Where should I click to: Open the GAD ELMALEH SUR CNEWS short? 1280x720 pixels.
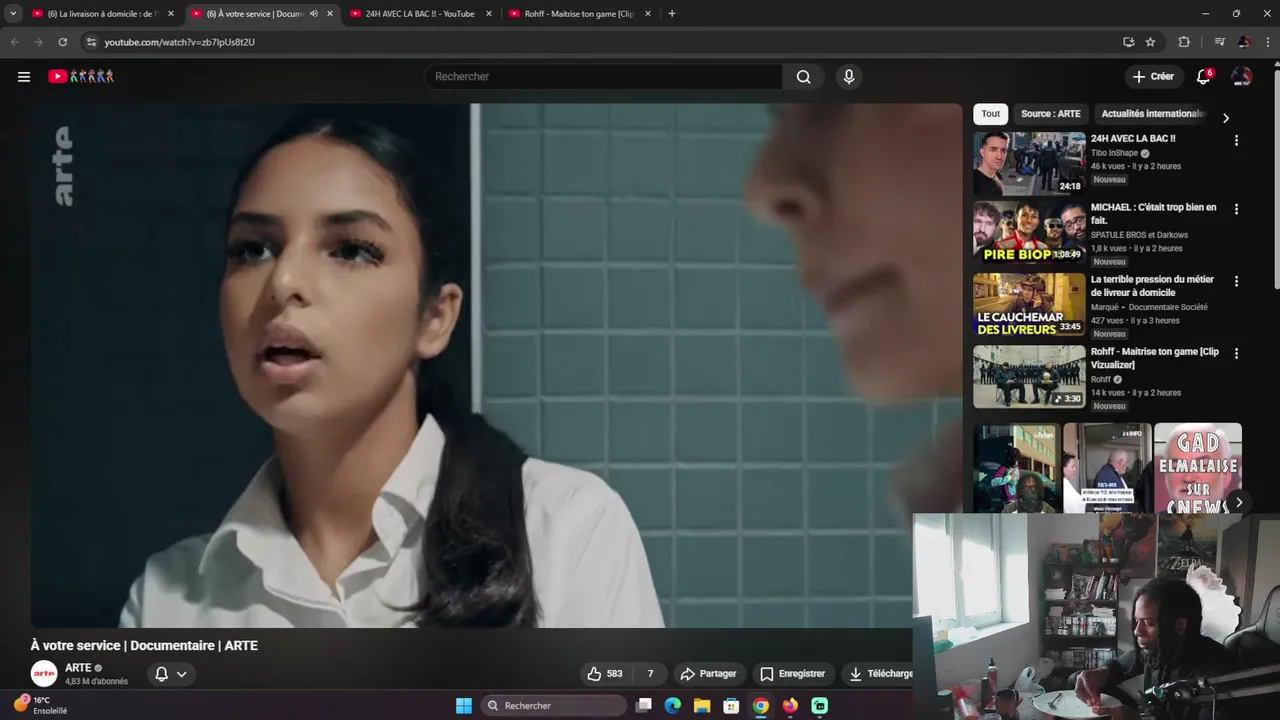1197,468
